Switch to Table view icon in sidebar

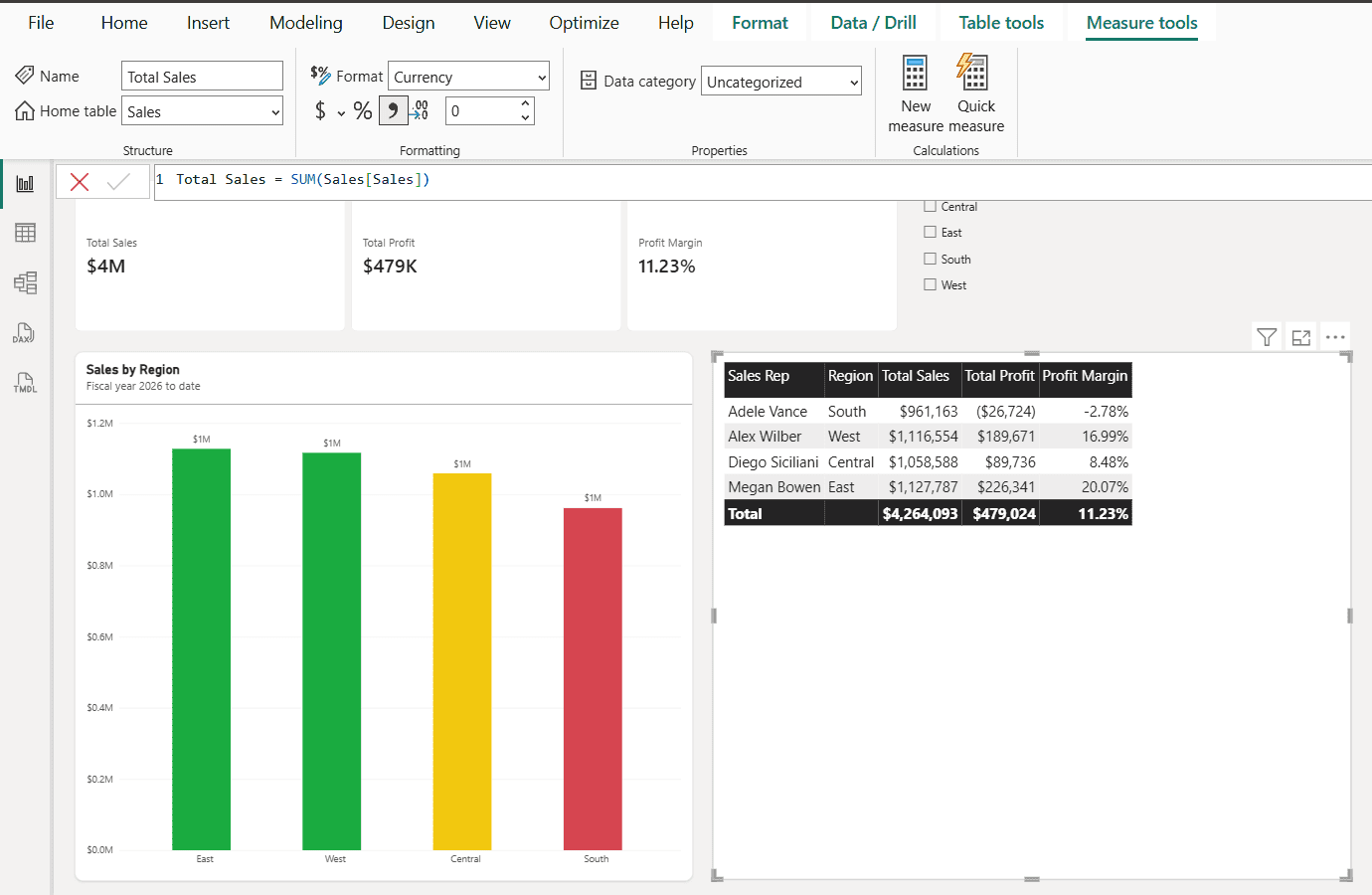coord(25,233)
